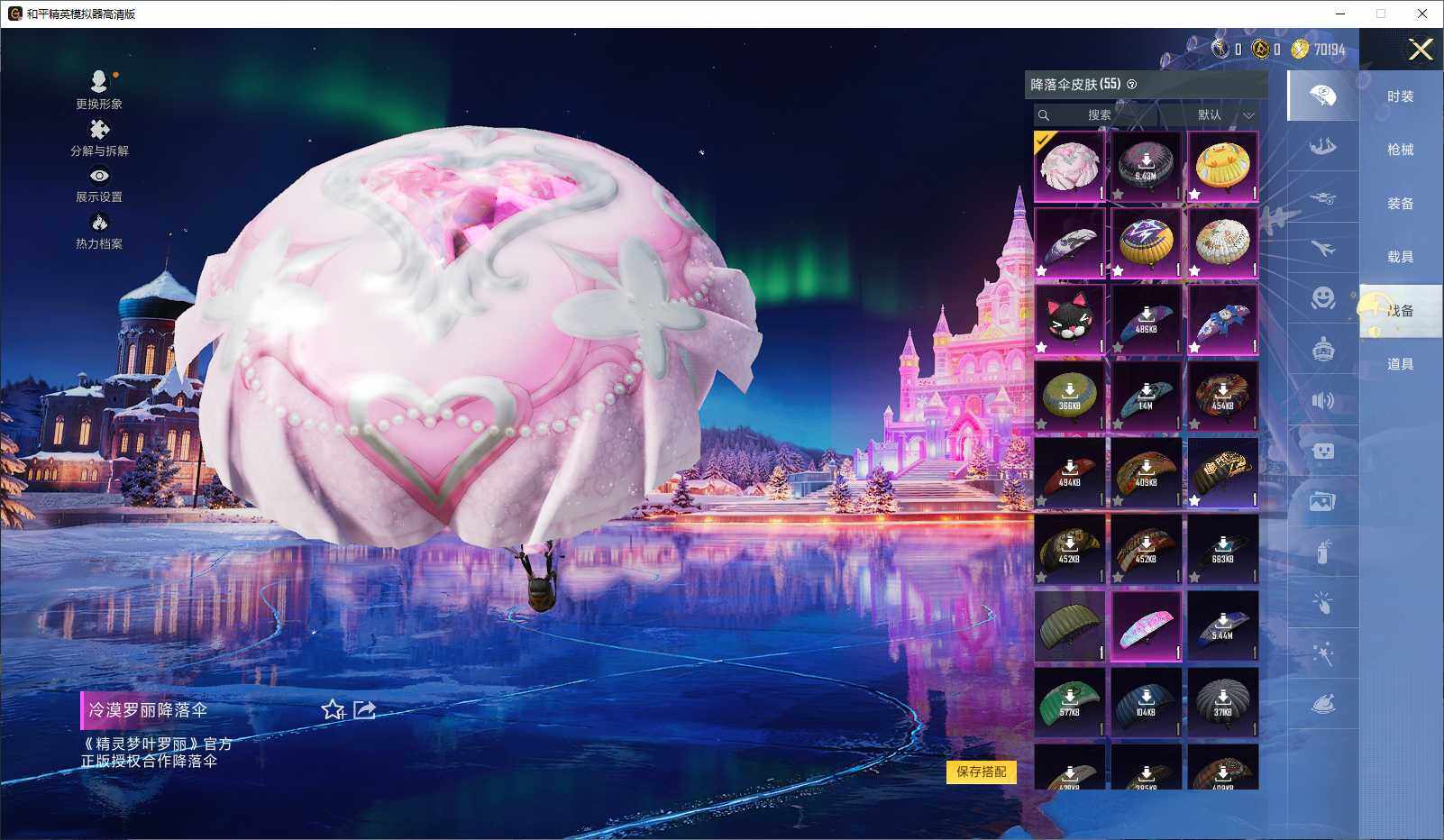This screenshot has width=1444, height=840.
Task: Select the blue bow parachute skin
Action: click(1223, 320)
